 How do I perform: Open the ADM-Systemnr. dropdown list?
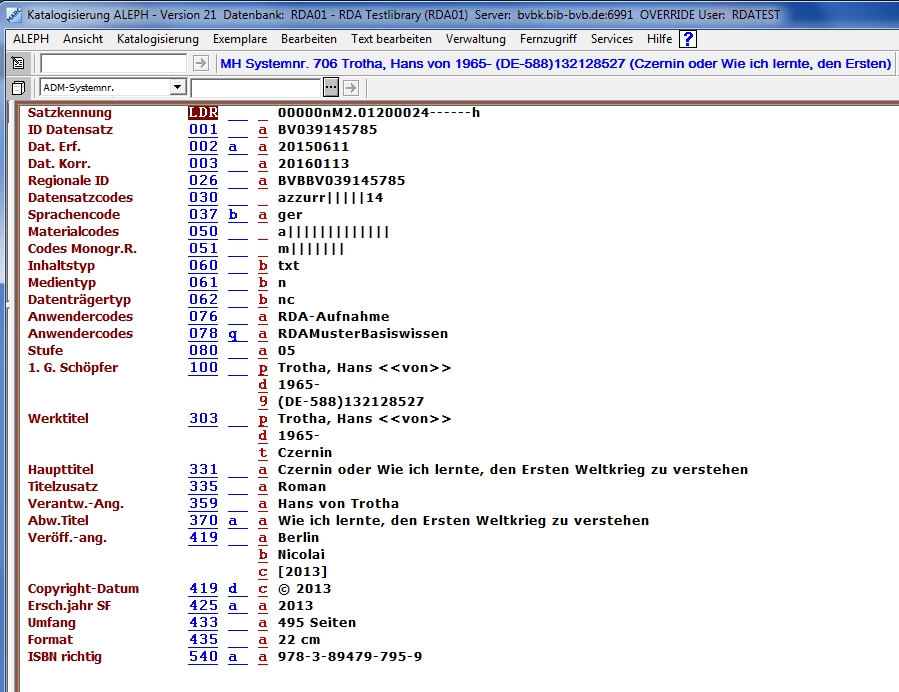(178, 88)
